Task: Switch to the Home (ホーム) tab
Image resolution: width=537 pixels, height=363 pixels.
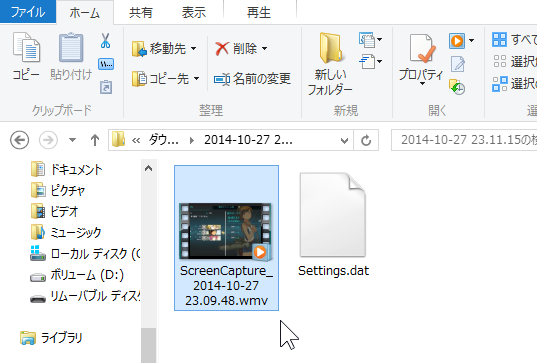Action: [85, 13]
